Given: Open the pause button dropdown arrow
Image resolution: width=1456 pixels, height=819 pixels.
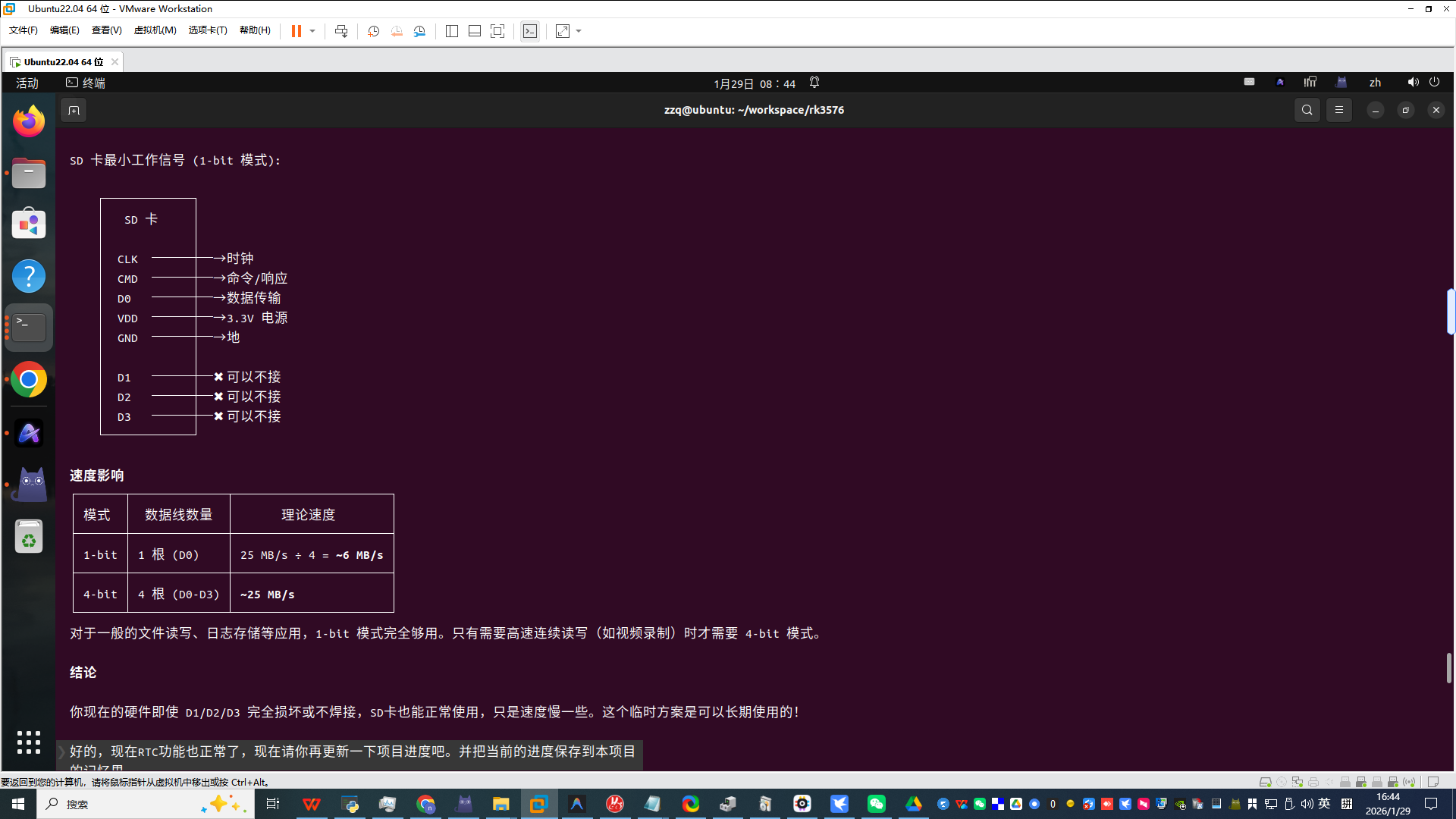Looking at the screenshot, I should [x=312, y=31].
